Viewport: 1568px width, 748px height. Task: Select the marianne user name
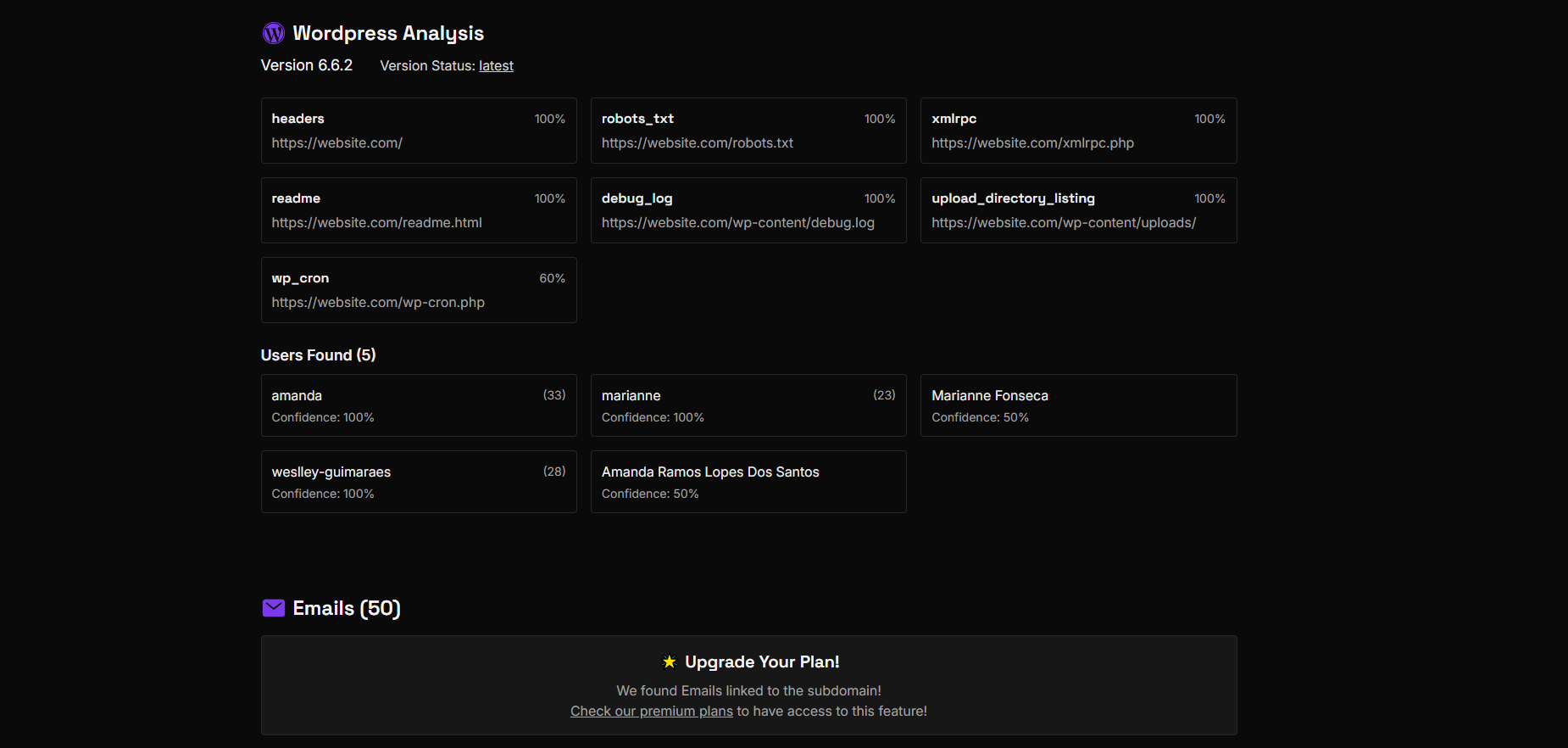click(631, 396)
